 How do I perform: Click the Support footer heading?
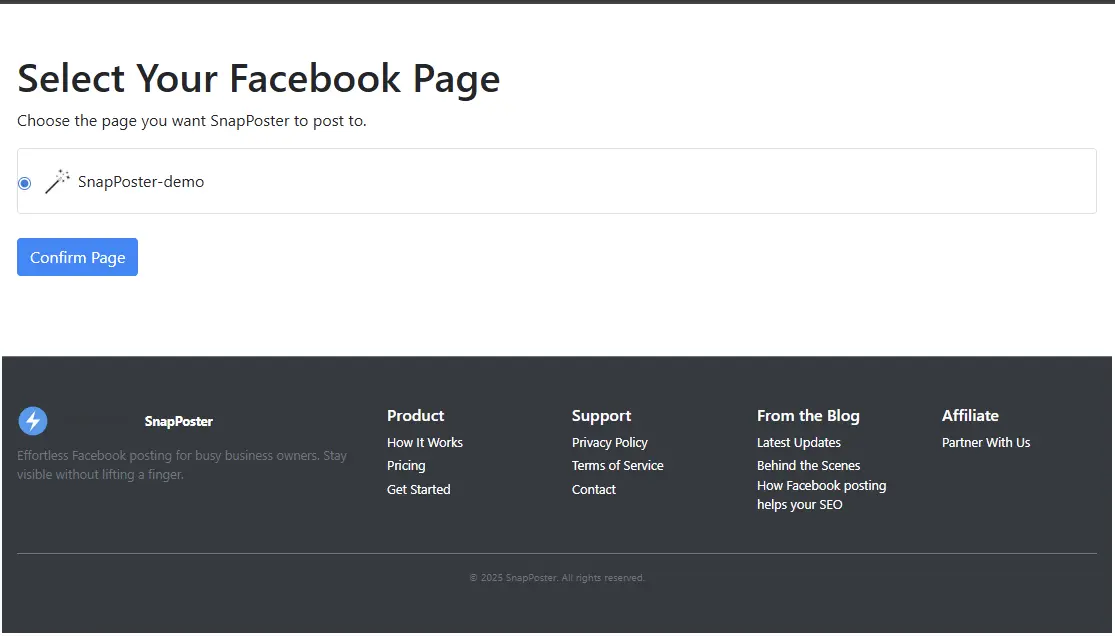point(602,415)
